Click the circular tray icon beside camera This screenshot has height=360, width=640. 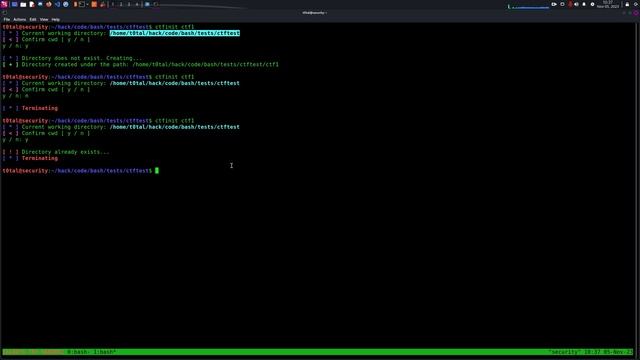(562, 4)
